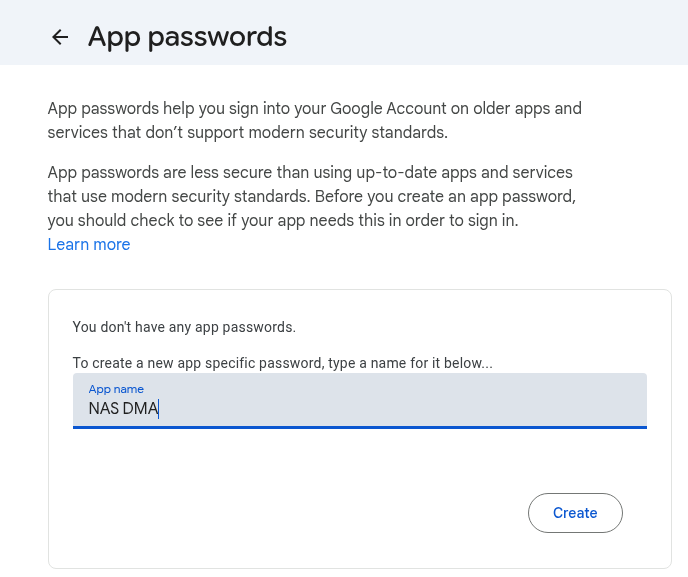Go back using the left arrow icon
688x577 pixels.
60,38
